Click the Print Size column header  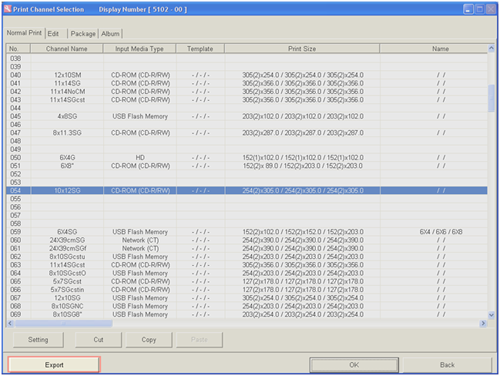coord(302,49)
